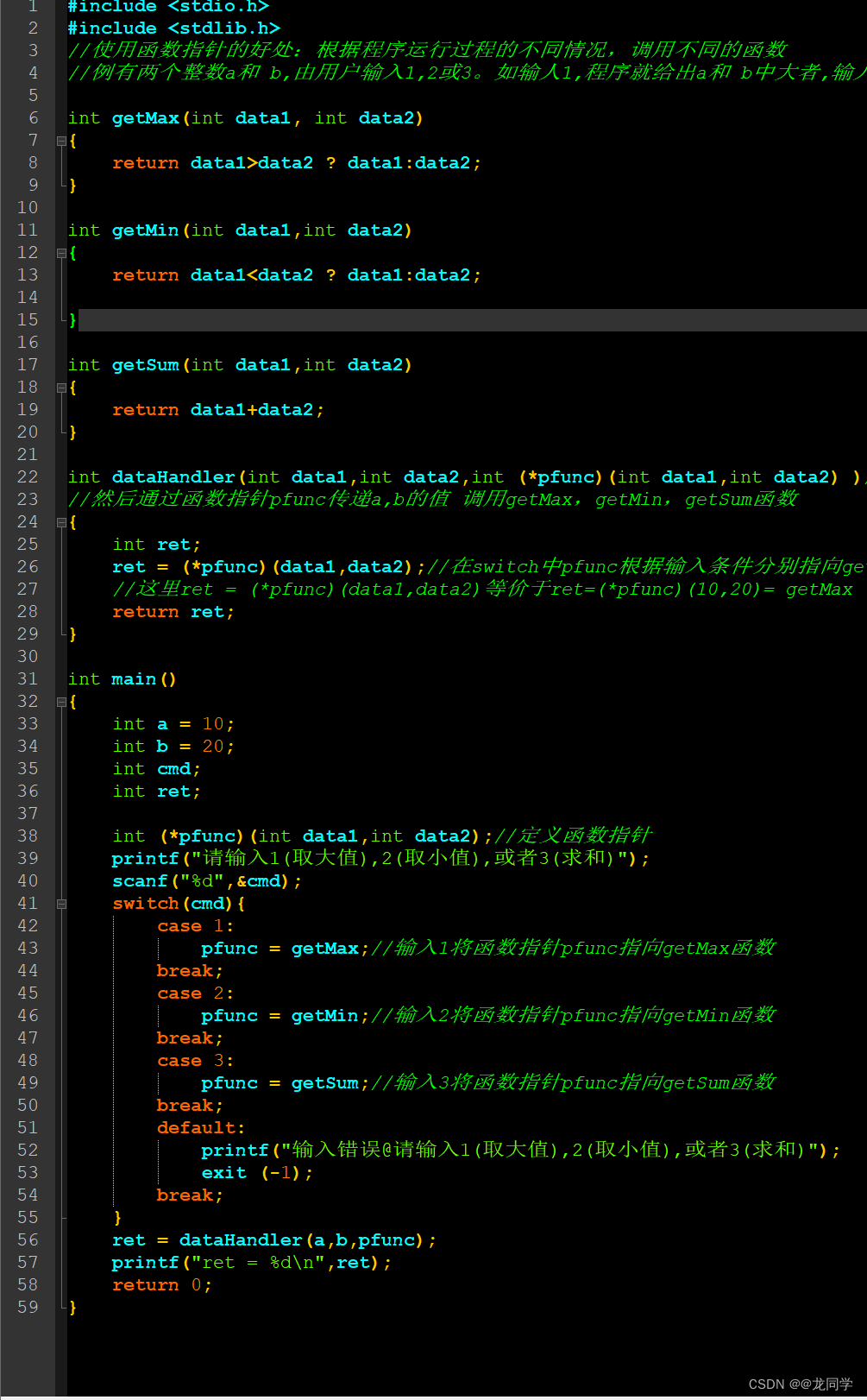The image size is (867, 1400).
Task: Click the getMax function name
Action: pyautogui.click(x=146, y=118)
